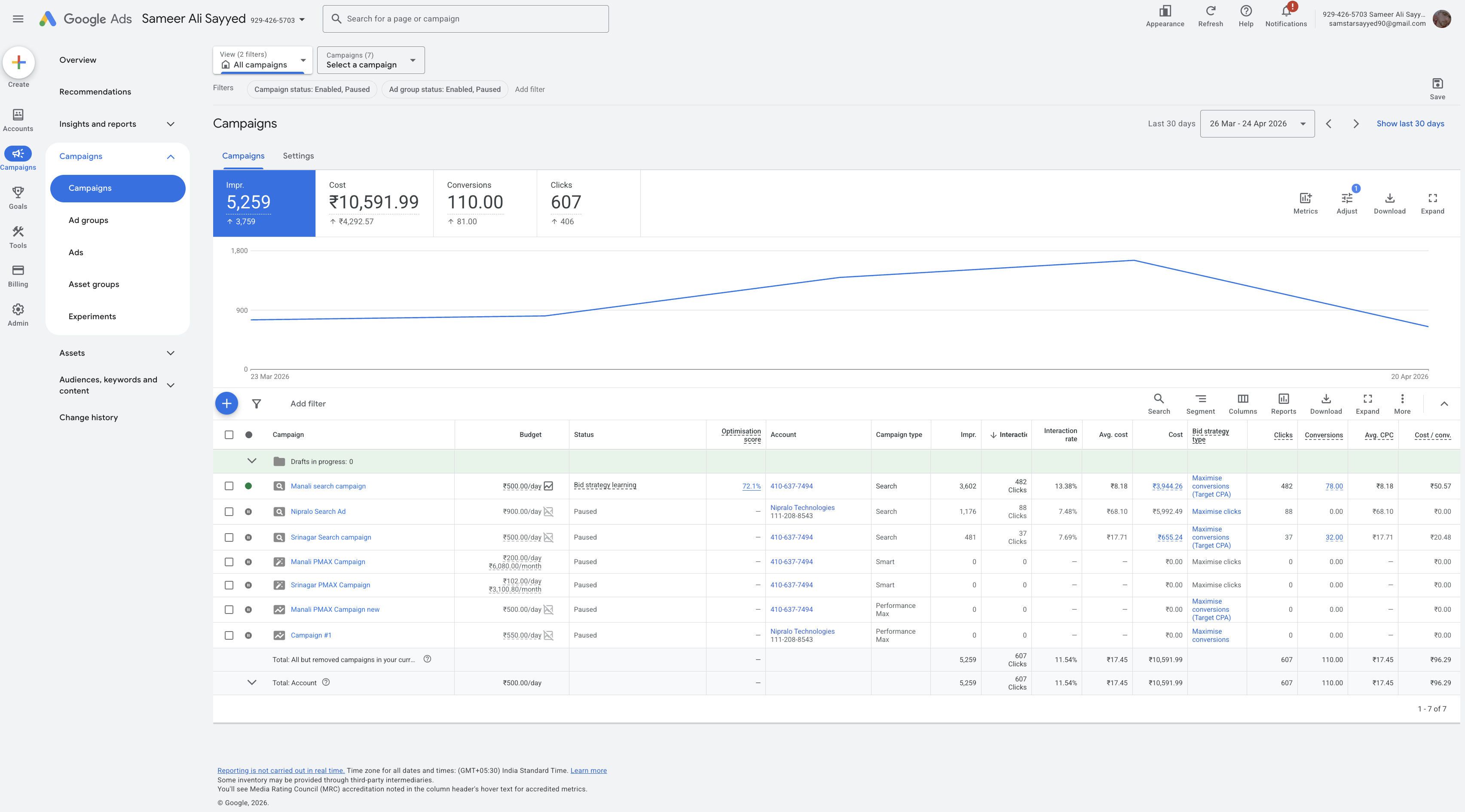
Task: Open the More options menu
Action: [1402, 404]
